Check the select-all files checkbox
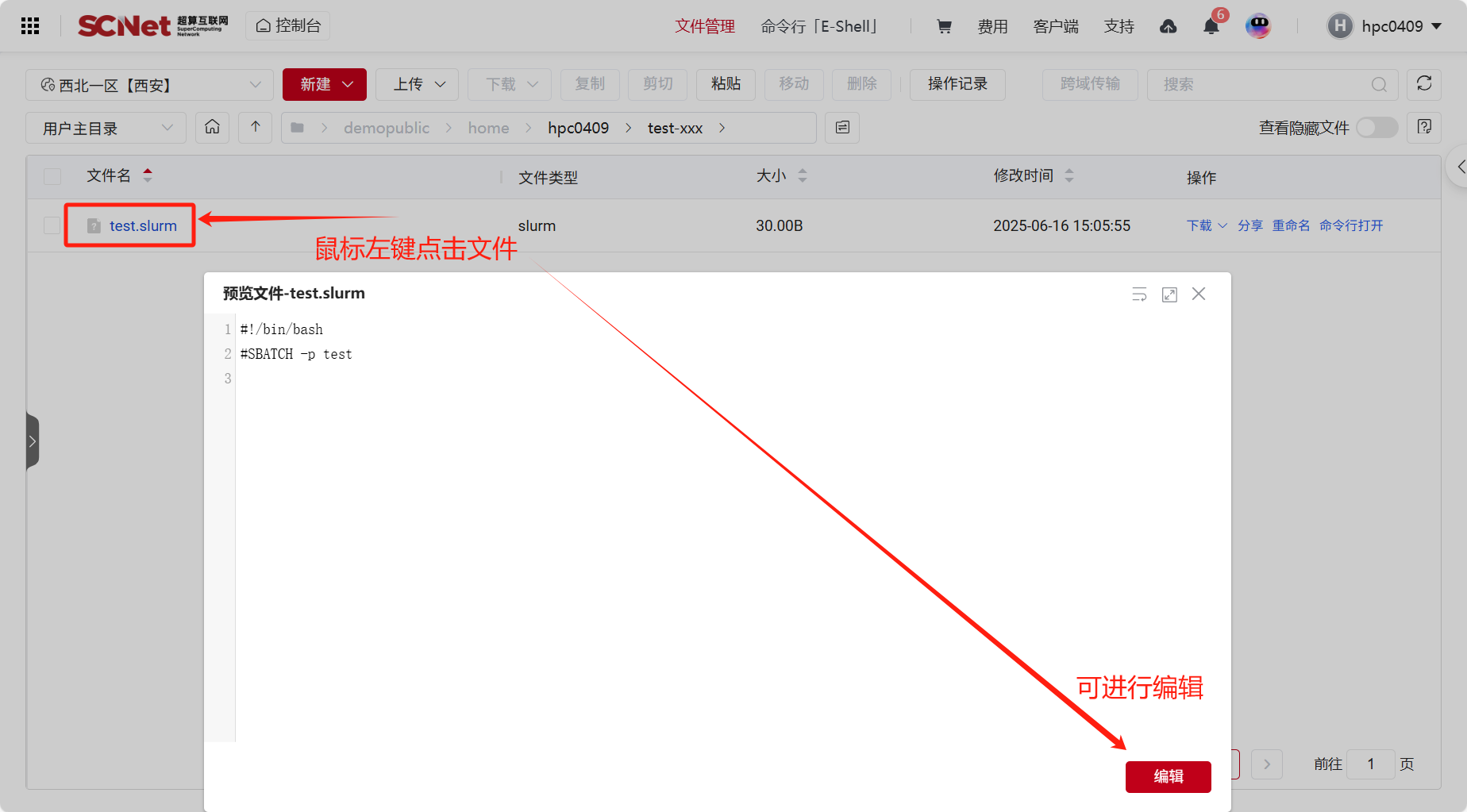 pyautogui.click(x=52, y=176)
